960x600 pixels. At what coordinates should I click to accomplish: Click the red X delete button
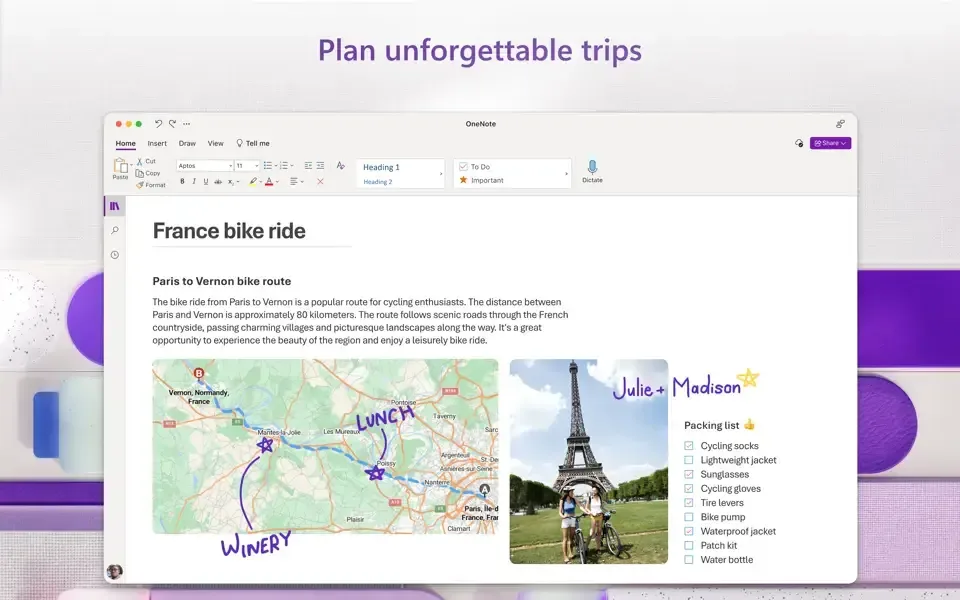tap(320, 181)
